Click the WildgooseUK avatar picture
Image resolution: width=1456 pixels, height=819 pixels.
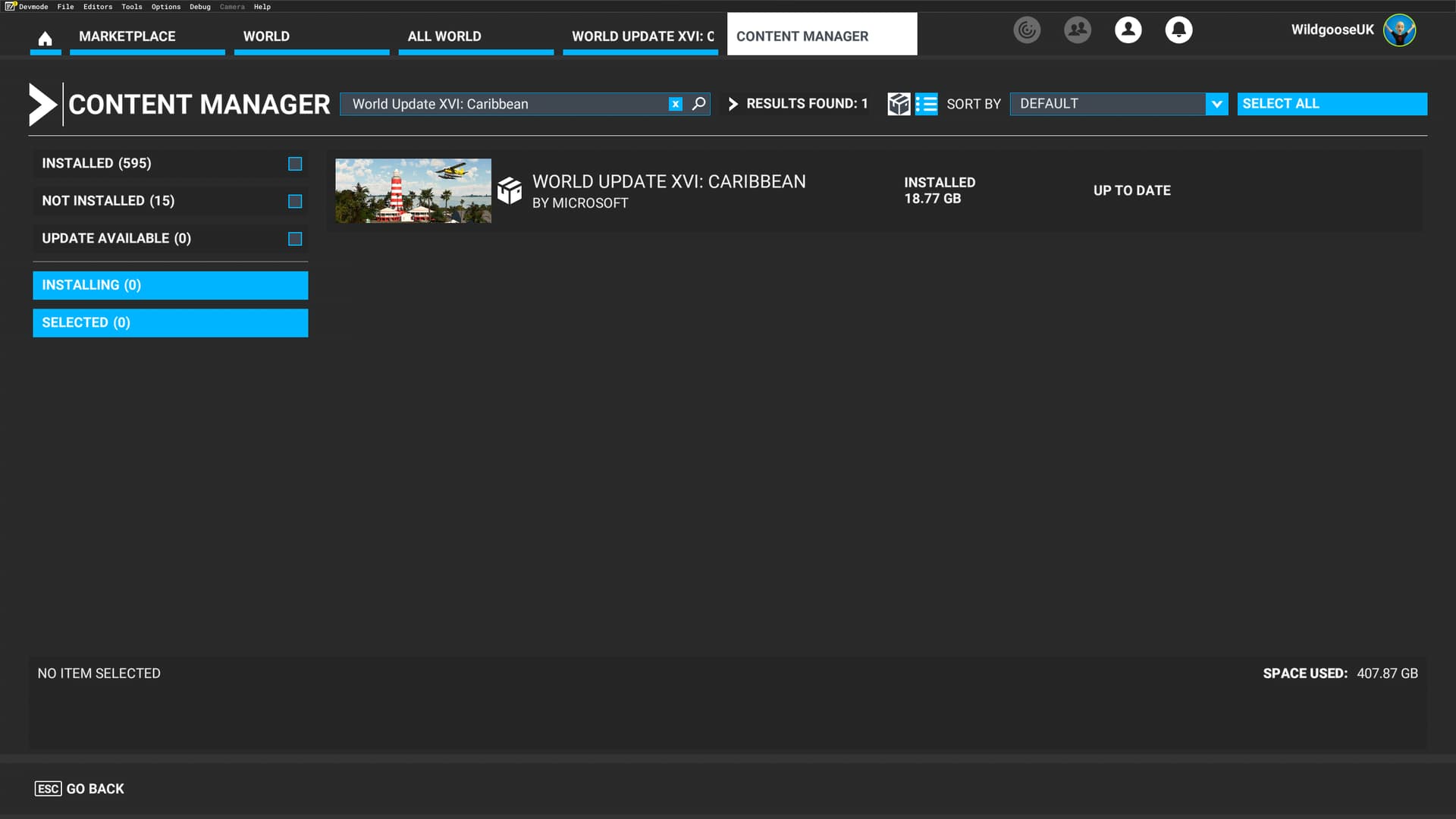[x=1399, y=30]
